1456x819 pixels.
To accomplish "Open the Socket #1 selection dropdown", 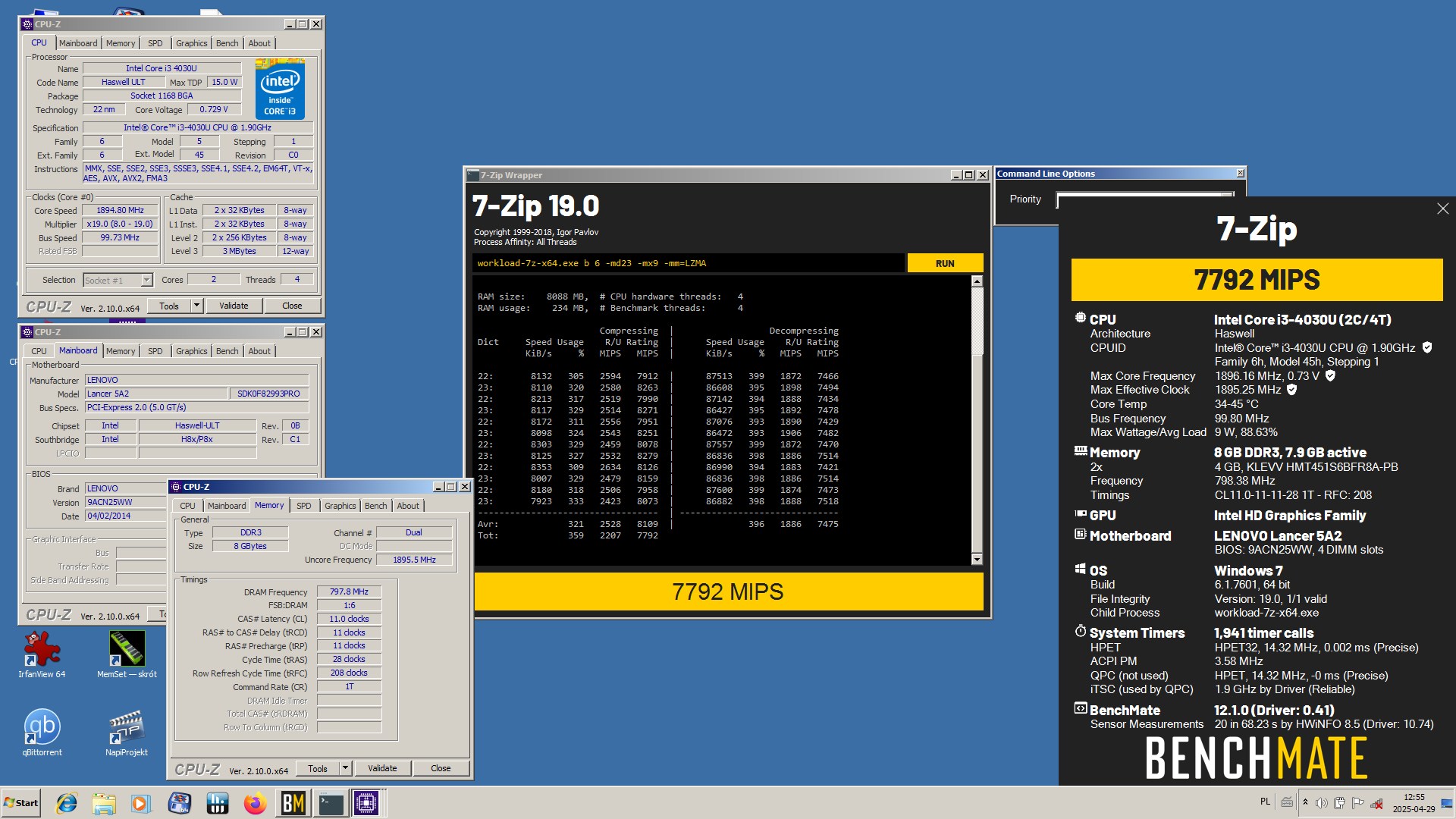I will tap(118, 280).
